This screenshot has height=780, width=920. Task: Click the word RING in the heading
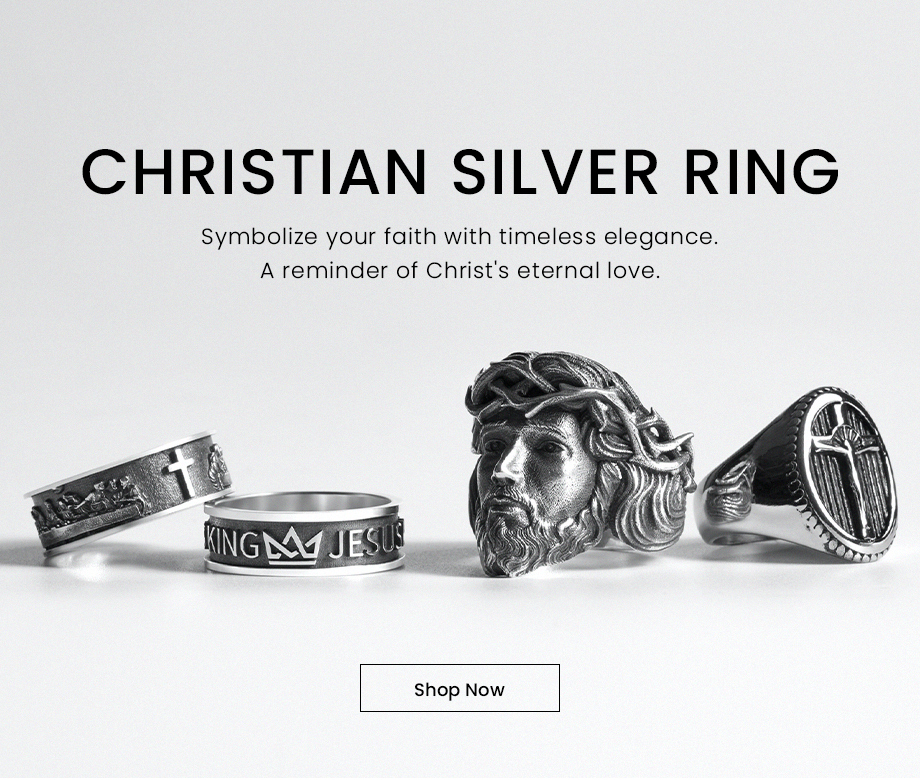coord(762,171)
